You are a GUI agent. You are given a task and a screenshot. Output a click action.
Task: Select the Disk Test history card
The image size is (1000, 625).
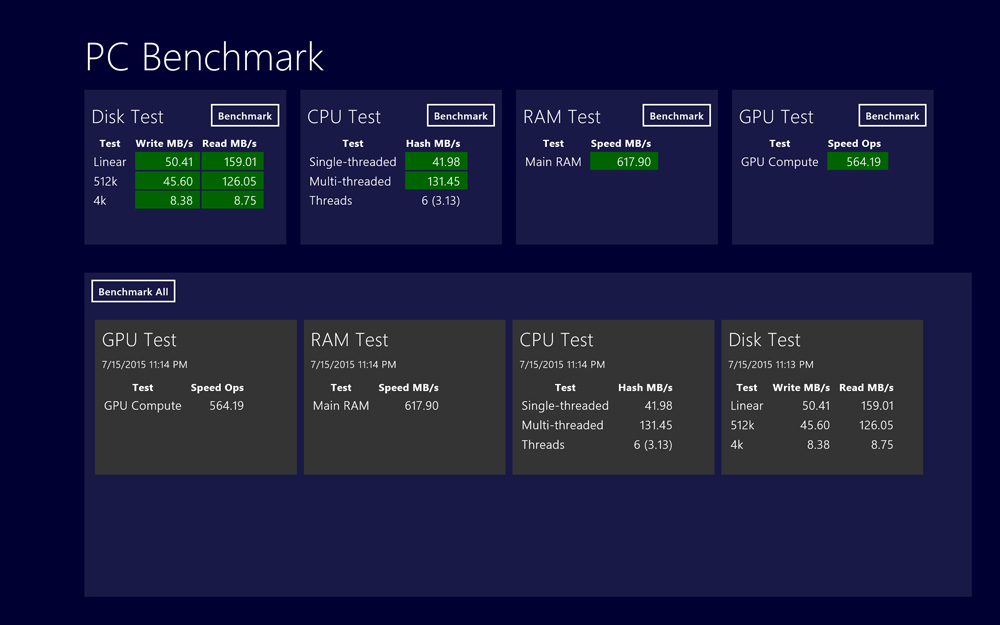[x=822, y=397]
